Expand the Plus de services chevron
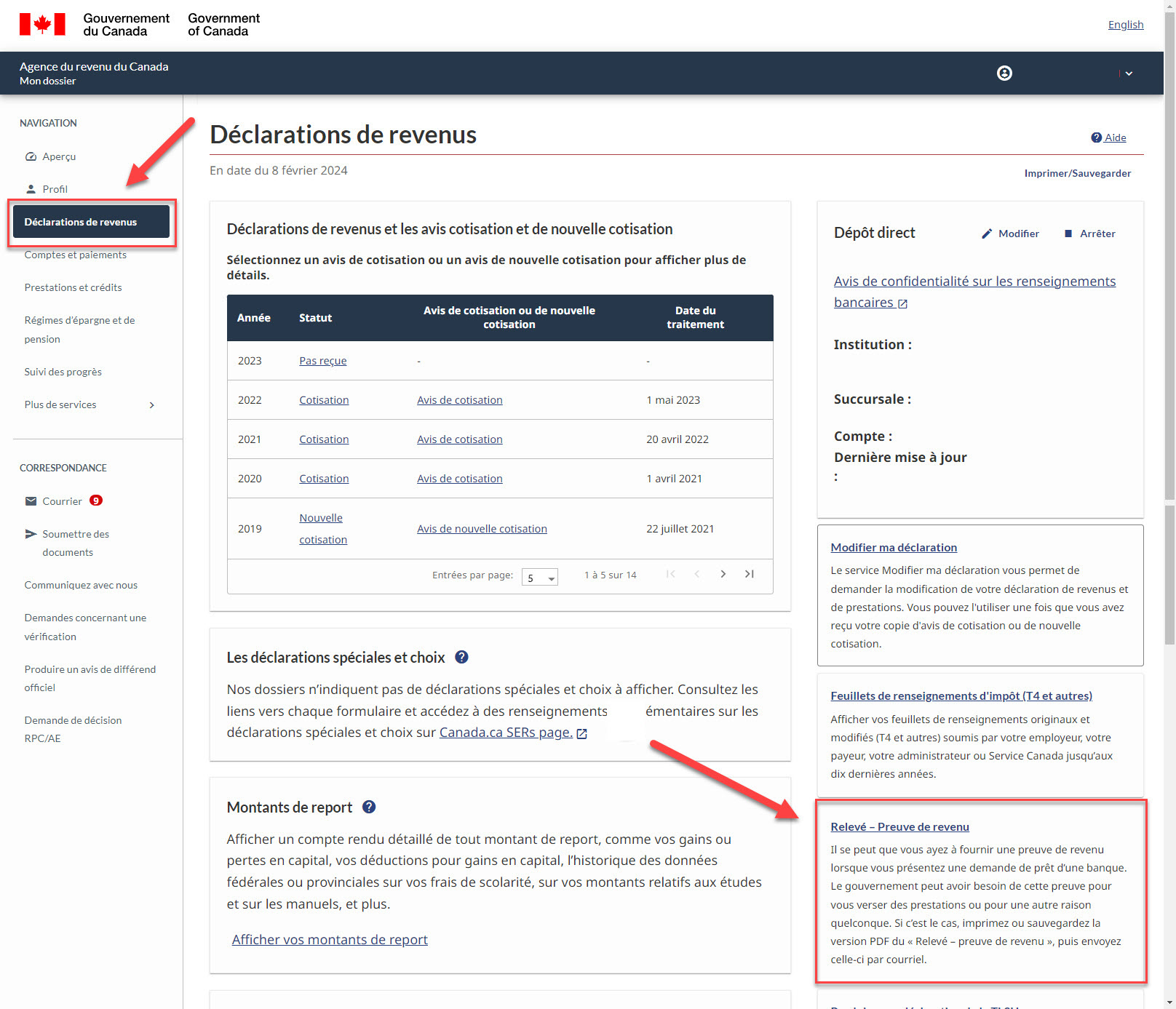 [151, 405]
